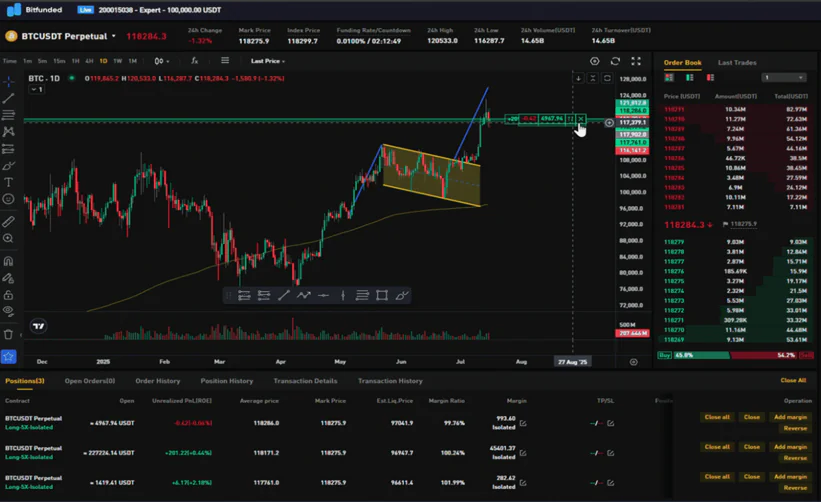This screenshot has height=502, width=821.
Task: Click the refresh chart icon
Action: coord(615,61)
